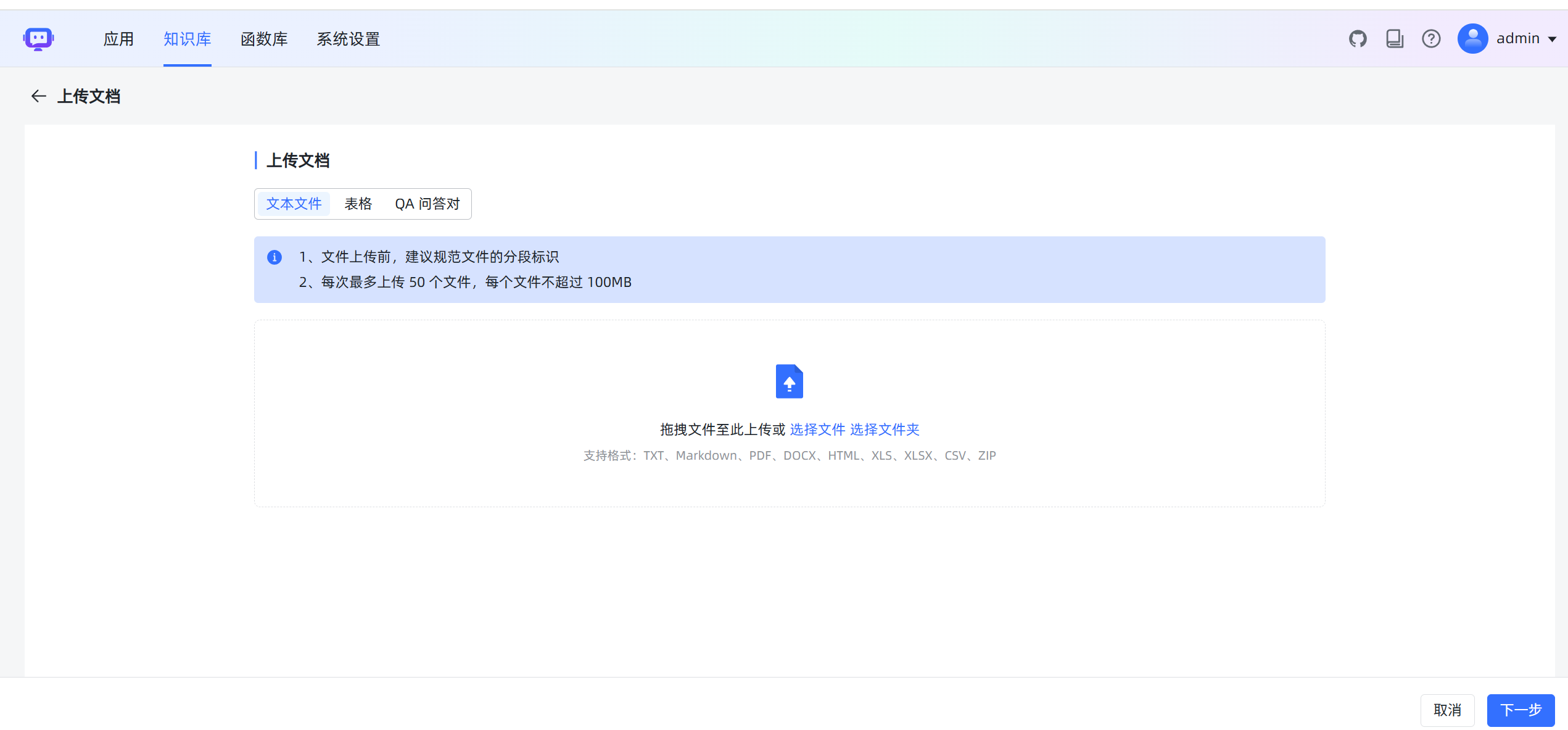The width and height of the screenshot is (1568, 730).
Task: Click the first tip about 分段标识
Action: tap(429, 257)
